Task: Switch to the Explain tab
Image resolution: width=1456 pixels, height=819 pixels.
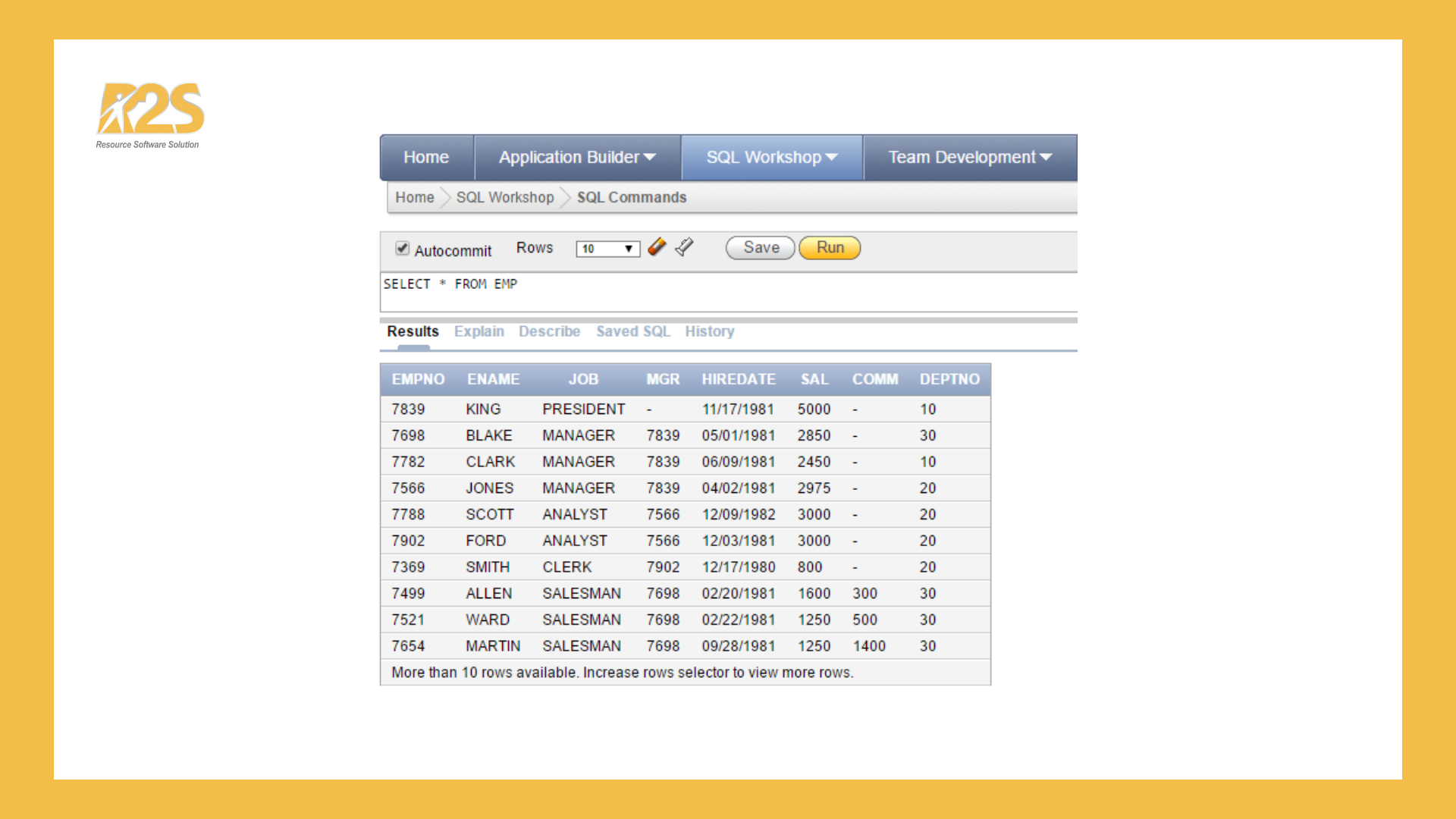Action: click(479, 331)
